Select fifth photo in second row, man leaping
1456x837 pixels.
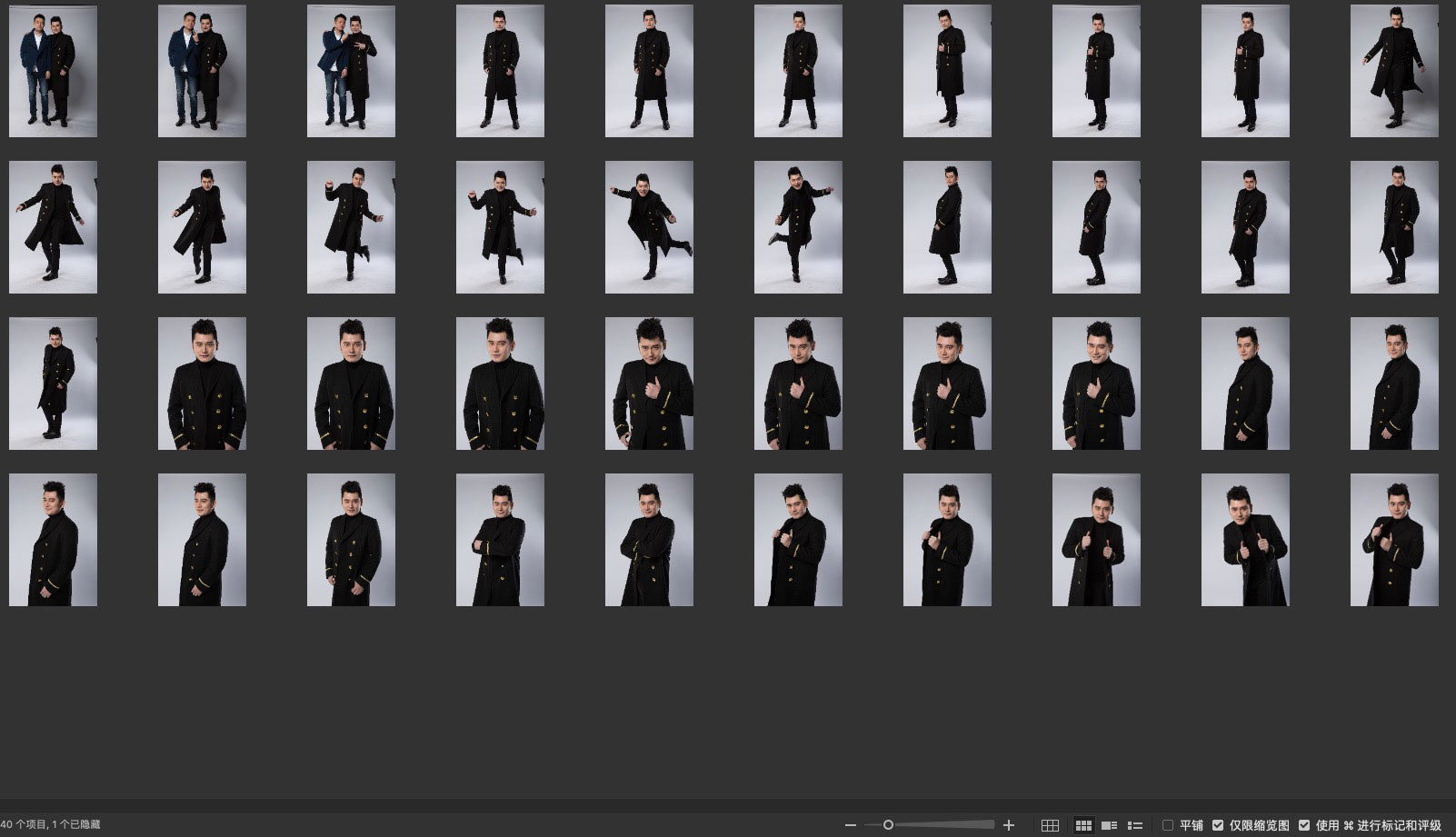point(649,227)
